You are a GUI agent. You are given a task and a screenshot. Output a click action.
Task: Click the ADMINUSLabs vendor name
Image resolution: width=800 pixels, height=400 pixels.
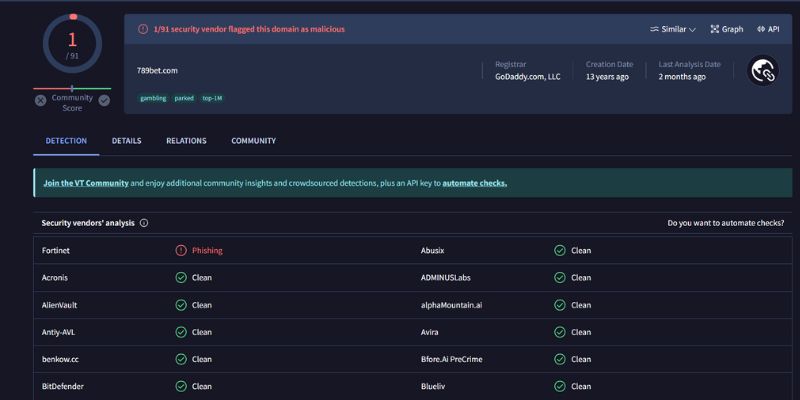445,278
